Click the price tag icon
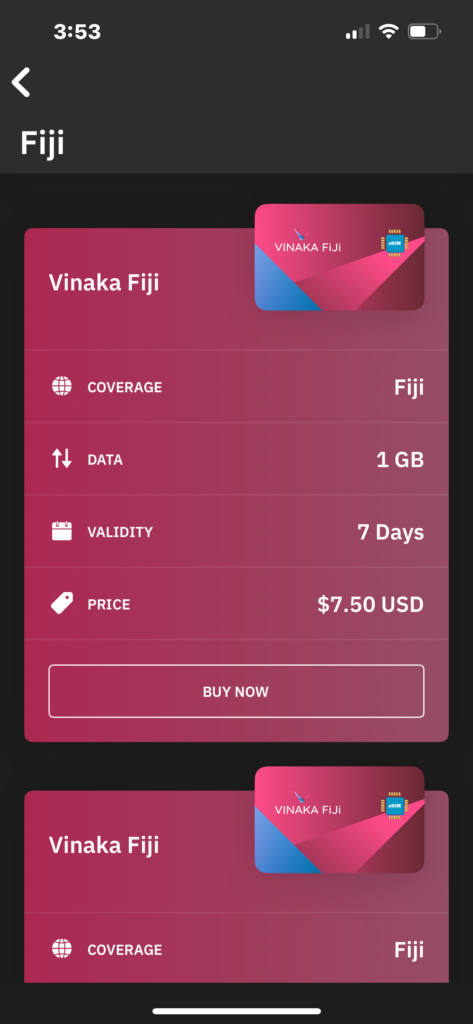Viewport: 473px width, 1024px height. (x=61, y=603)
